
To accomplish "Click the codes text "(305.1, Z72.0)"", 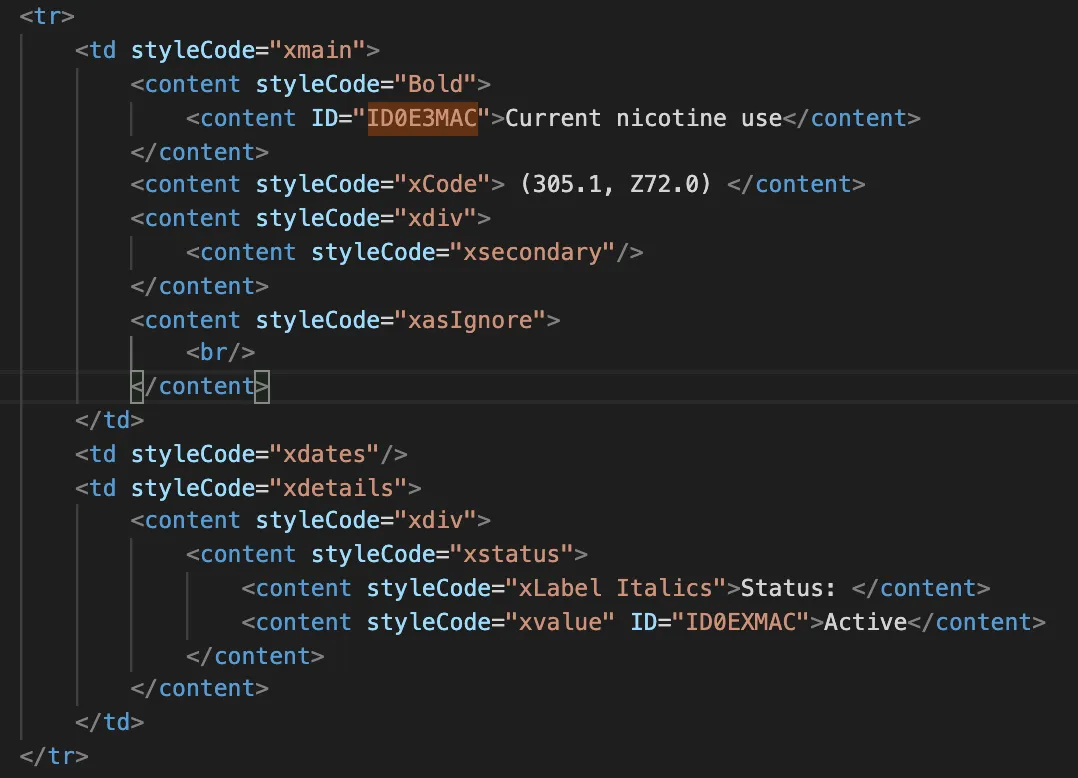I will point(615,184).
